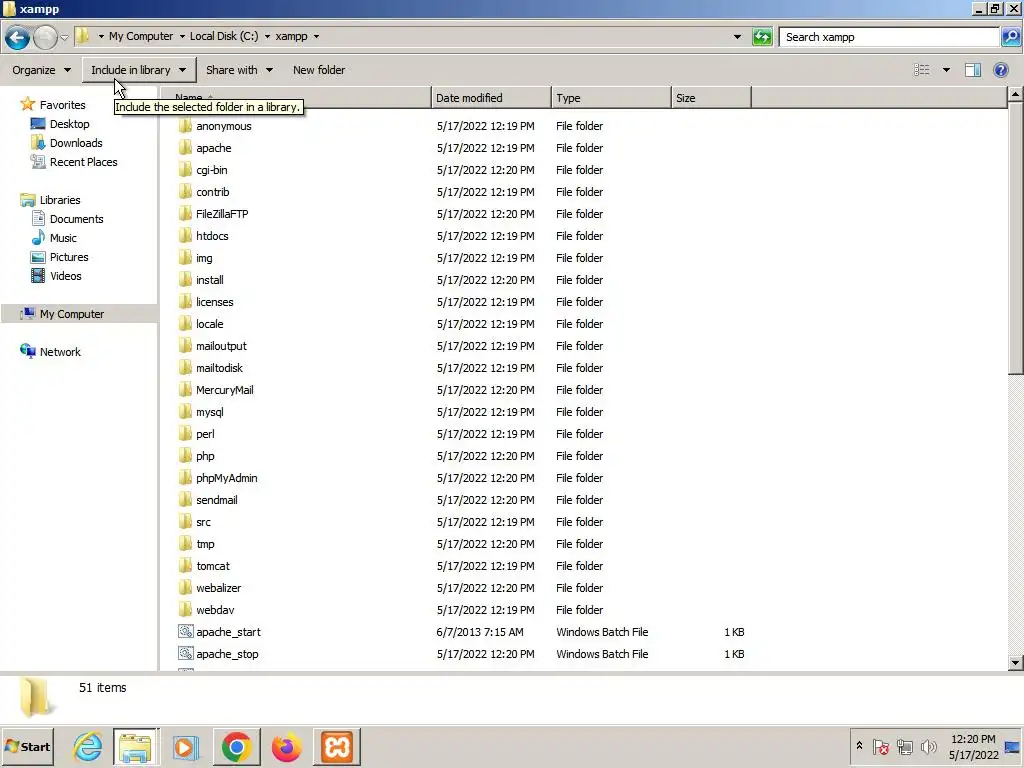The height and width of the screenshot is (768, 1024).
Task: Click the scrollbar down arrow
Action: point(1015,662)
